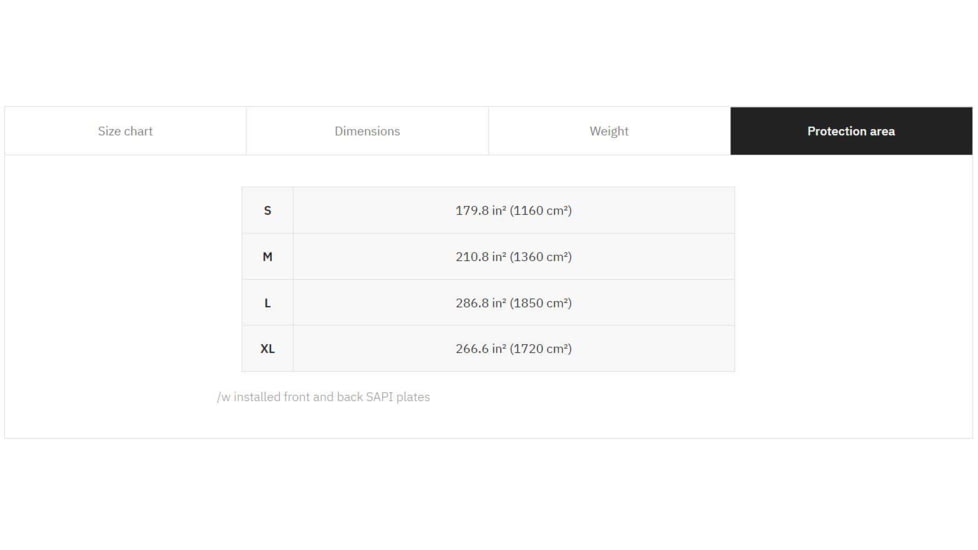Select the M size label cell

tap(267, 257)
